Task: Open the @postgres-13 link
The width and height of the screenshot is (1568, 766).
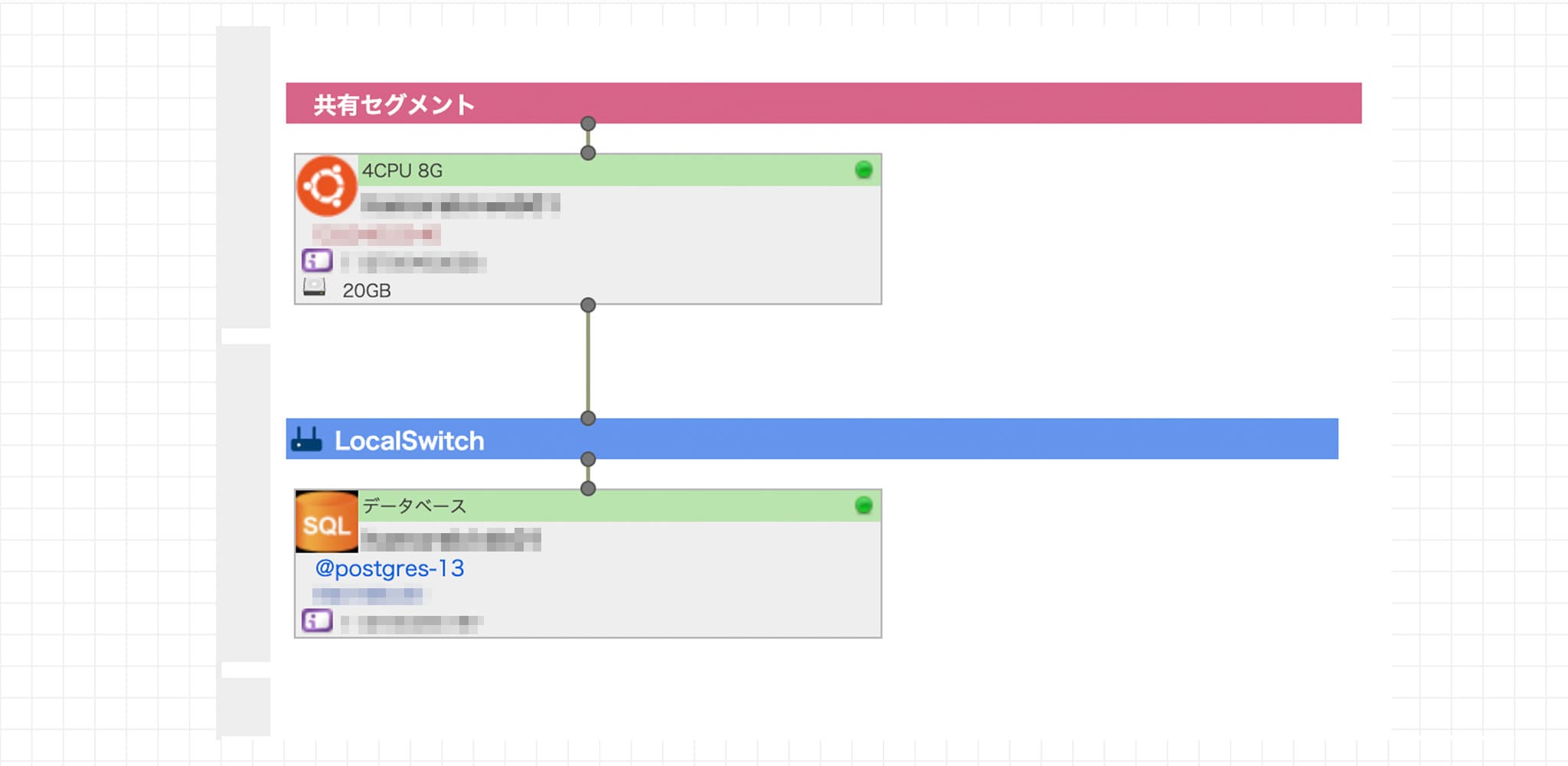Action: pyautogui.click(x=390, y=568)
